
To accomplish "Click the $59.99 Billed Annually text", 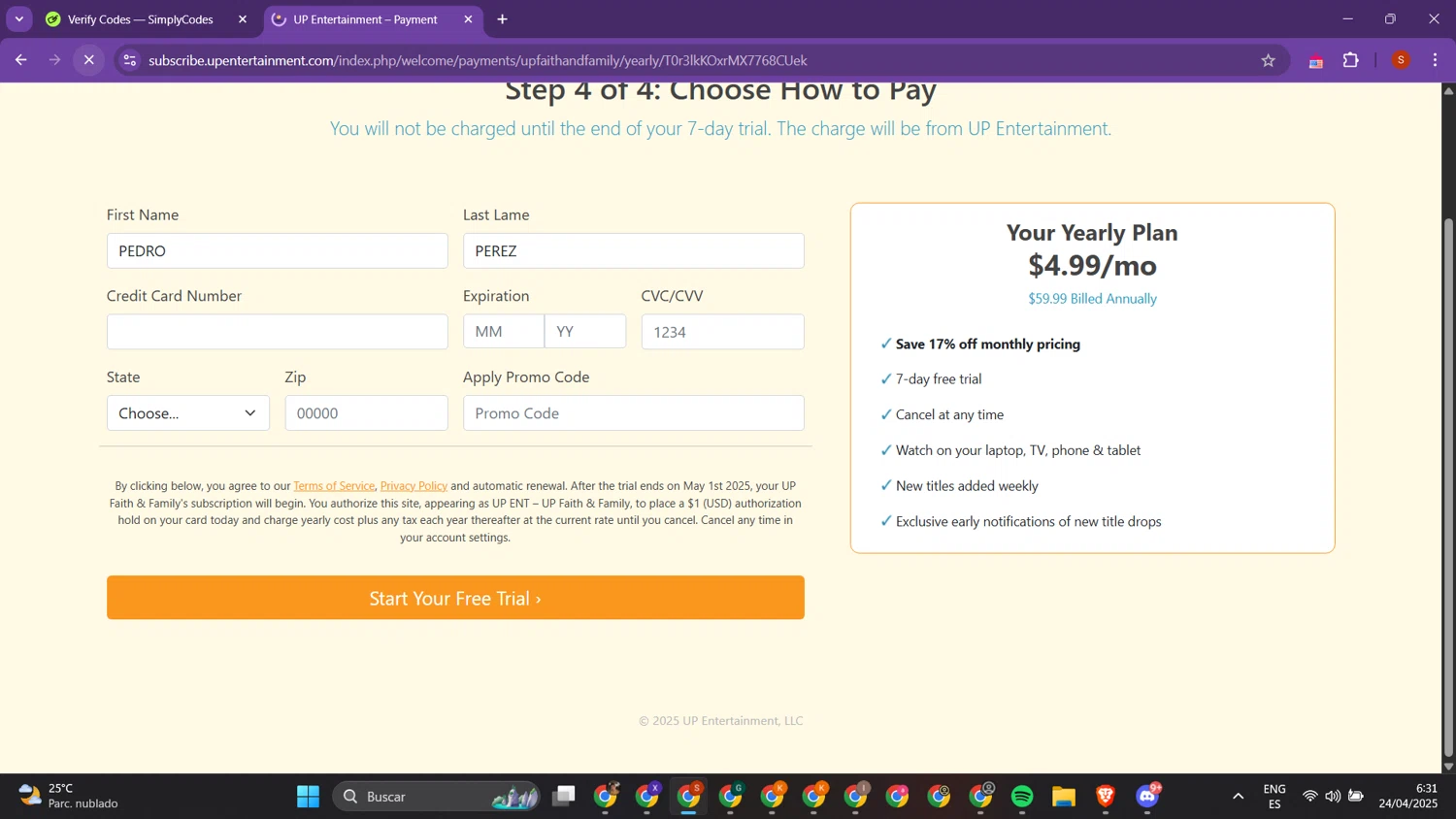I will (1092, 299).
